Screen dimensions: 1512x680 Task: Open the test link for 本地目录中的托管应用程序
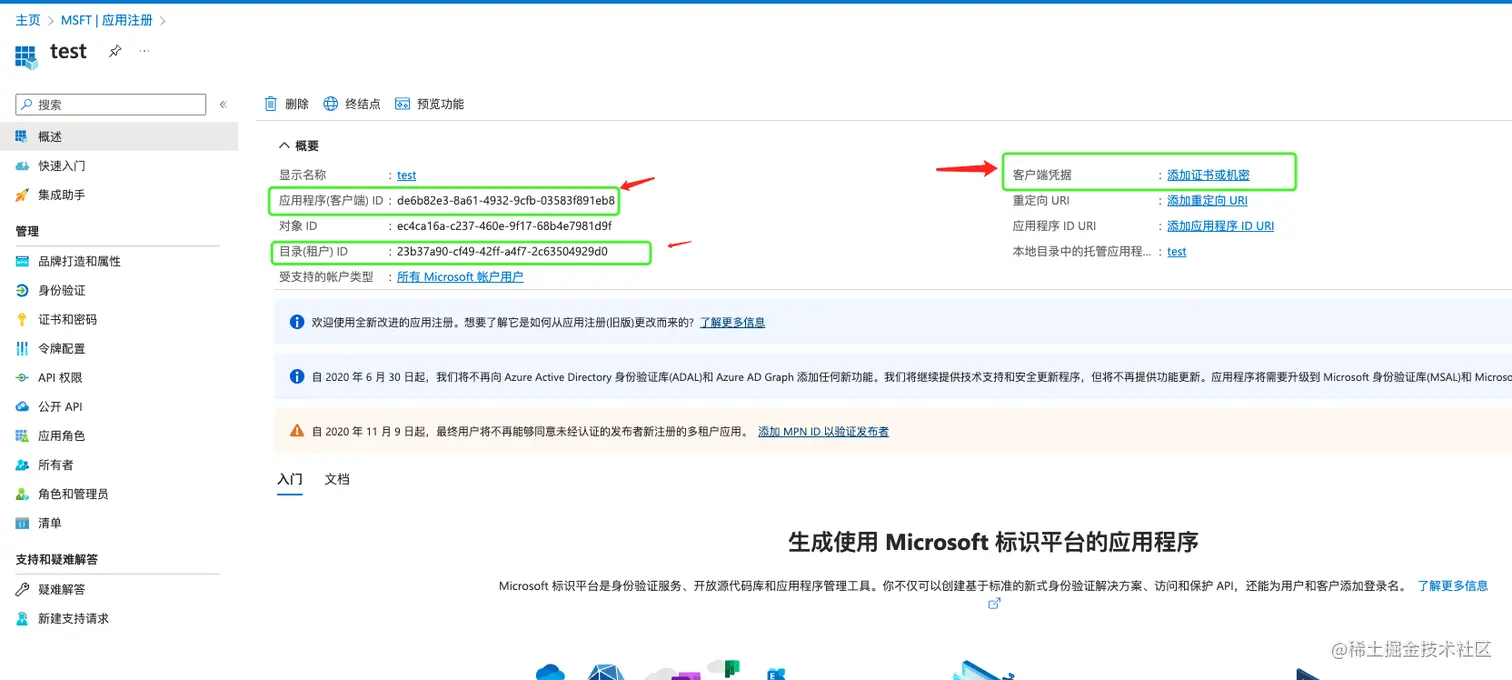click(x=1177, y=252)
